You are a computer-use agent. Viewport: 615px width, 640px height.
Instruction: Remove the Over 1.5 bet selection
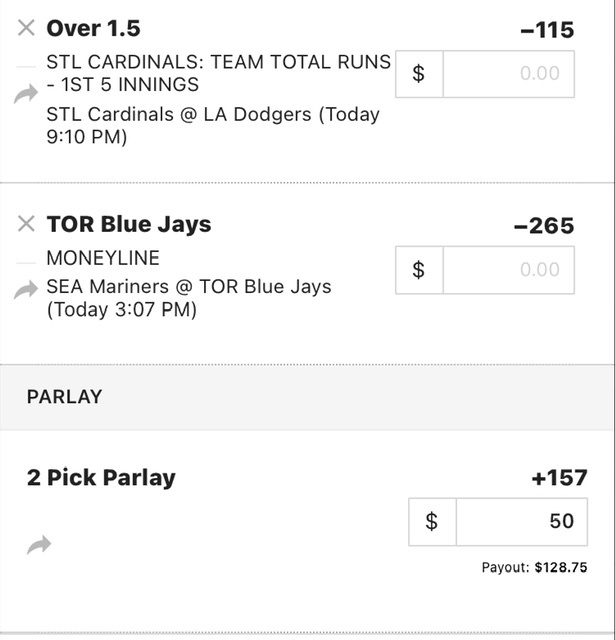tap(26, 28)
